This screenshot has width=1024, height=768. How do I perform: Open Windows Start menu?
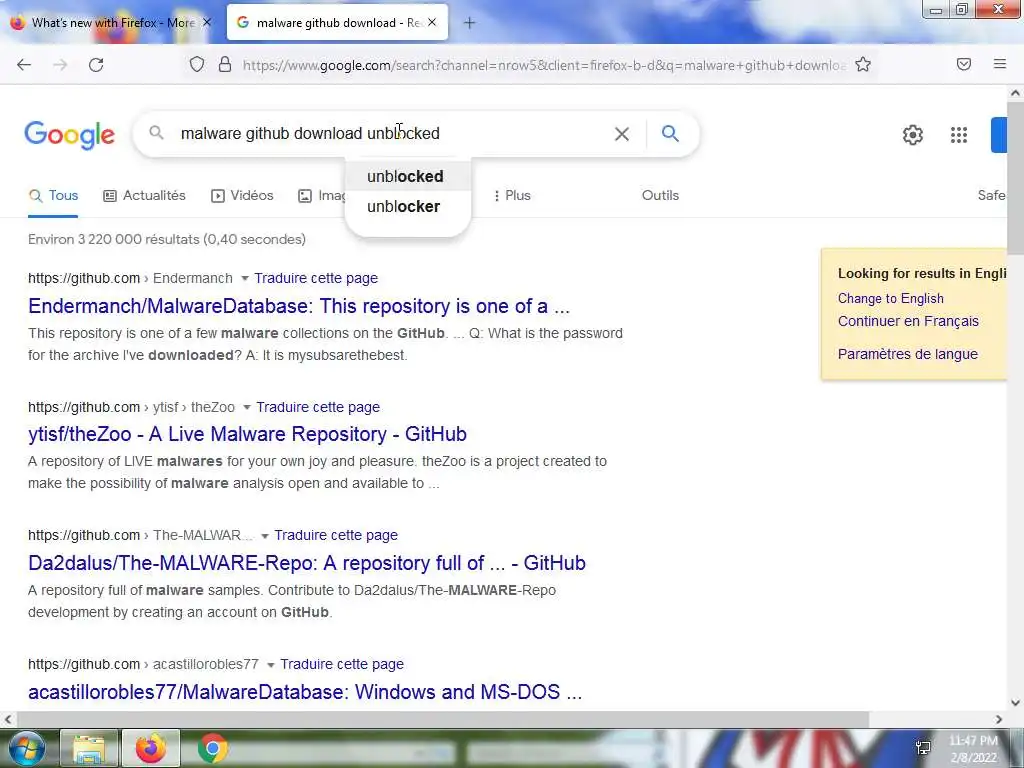click(25, 748)
